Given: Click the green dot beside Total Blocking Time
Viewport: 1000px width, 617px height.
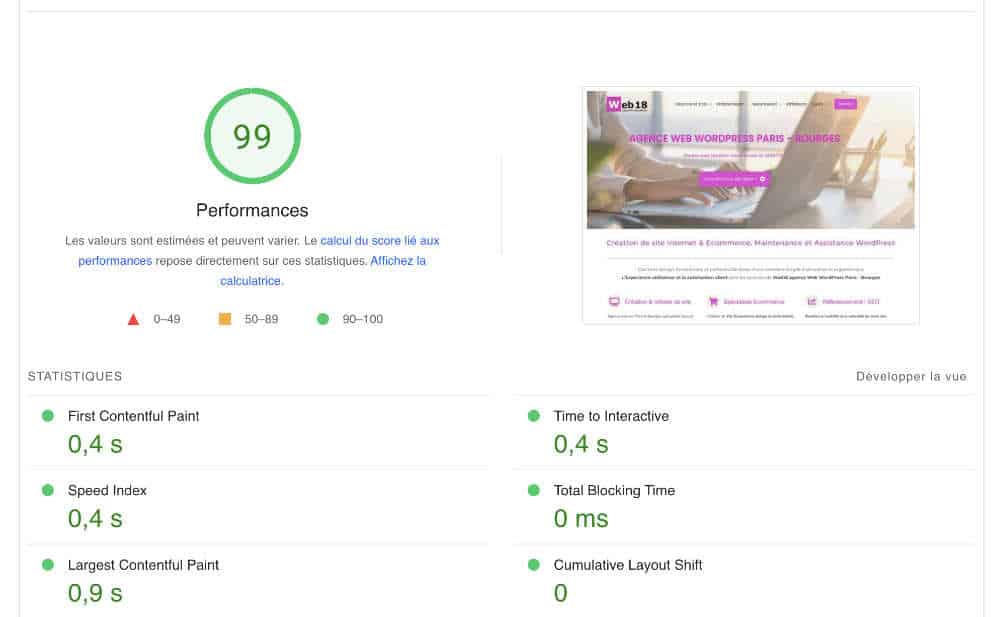Looking at the screenshot, I should click(x=534, y=490).
